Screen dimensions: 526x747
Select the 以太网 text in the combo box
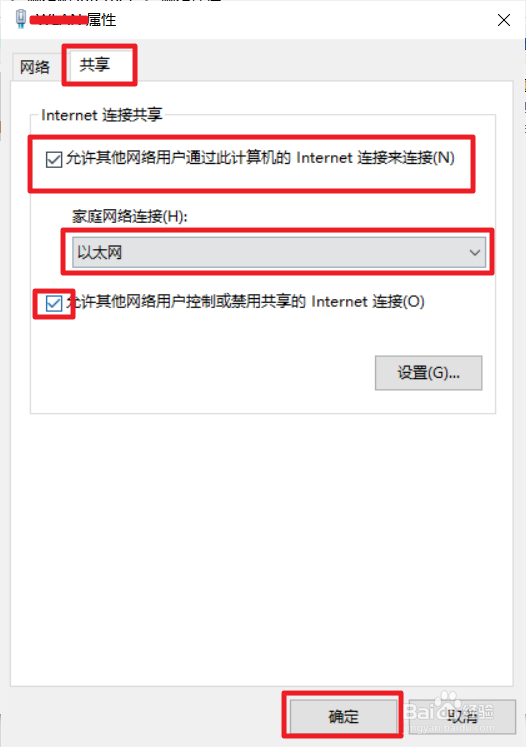(100, 252)
